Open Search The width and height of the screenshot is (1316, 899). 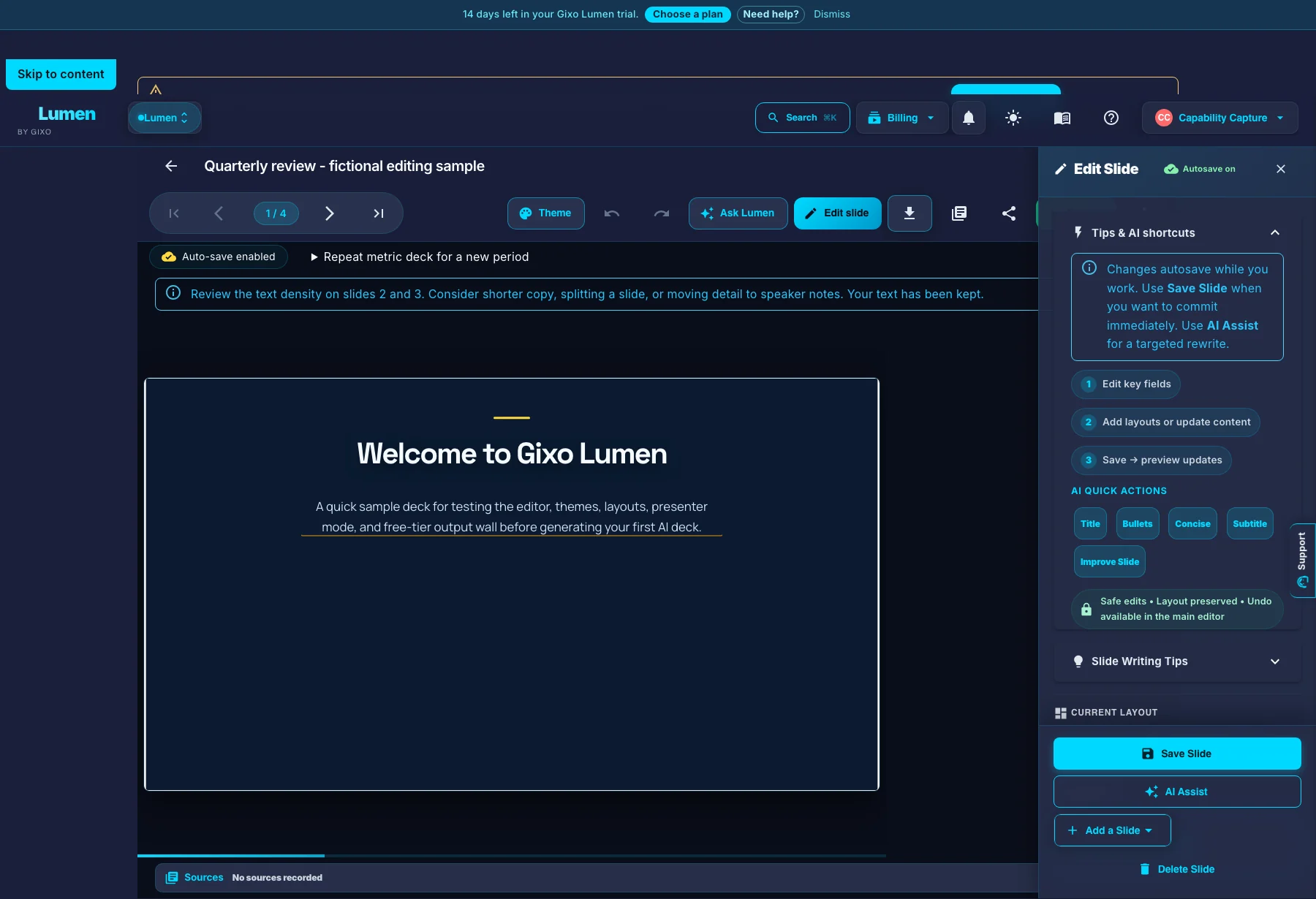[x=802, y=118]
